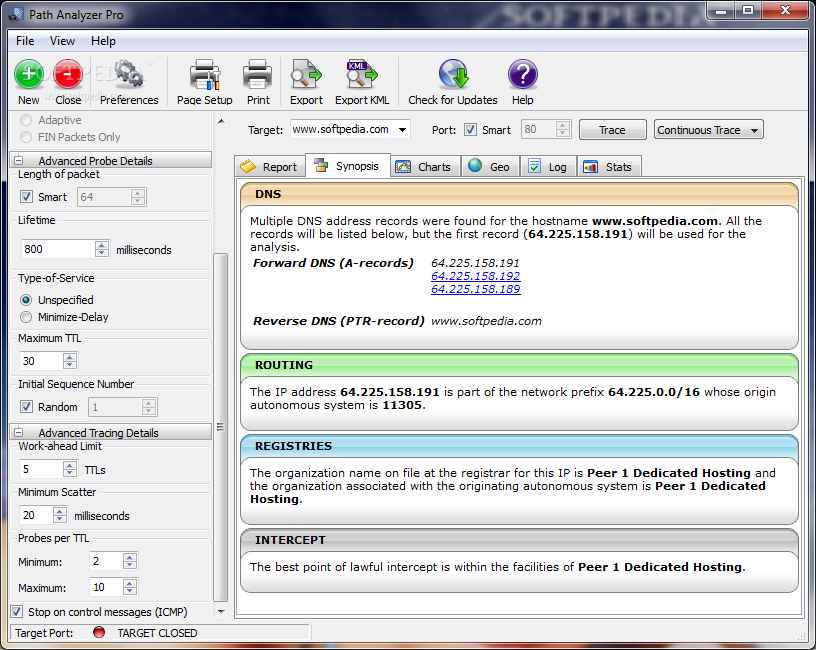
Task: Open Preferences gear icon
Action: [129, 74]
